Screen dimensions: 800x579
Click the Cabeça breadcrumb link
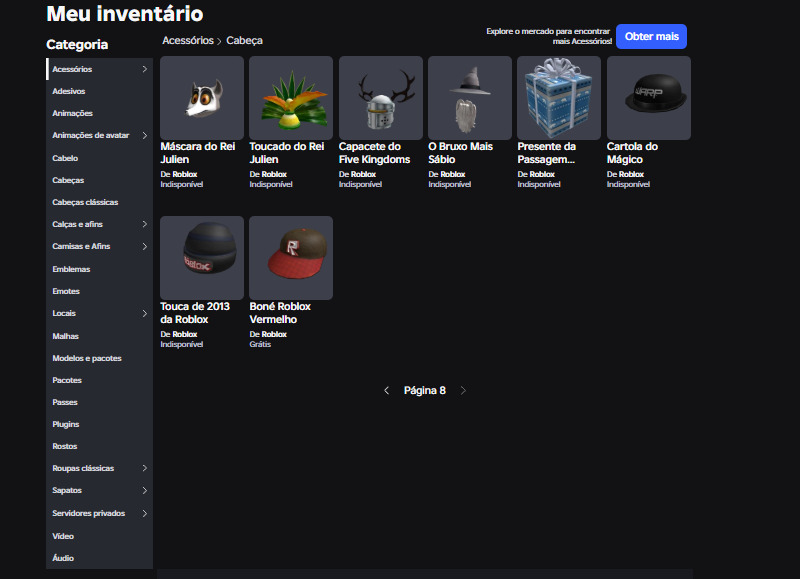[x=244, y=40]
